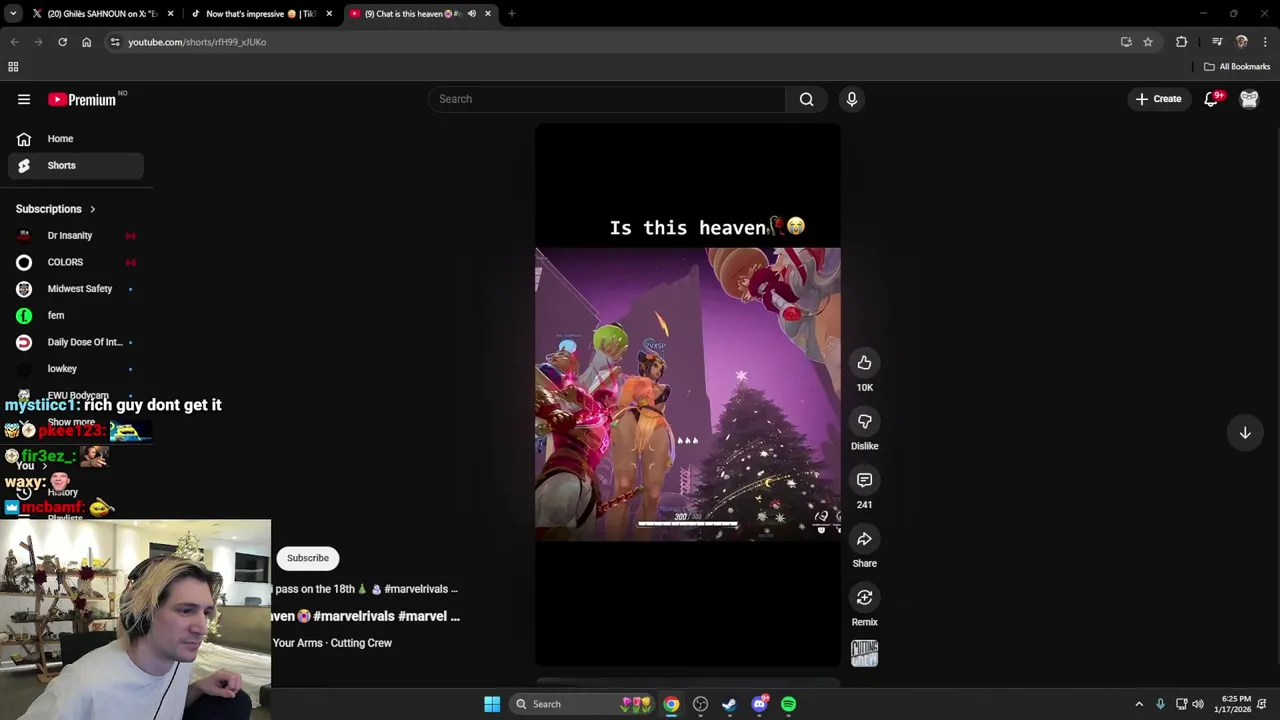Open Chrome media control icon
This screenshot has height=720, width=1280.
coord(1217,42)
